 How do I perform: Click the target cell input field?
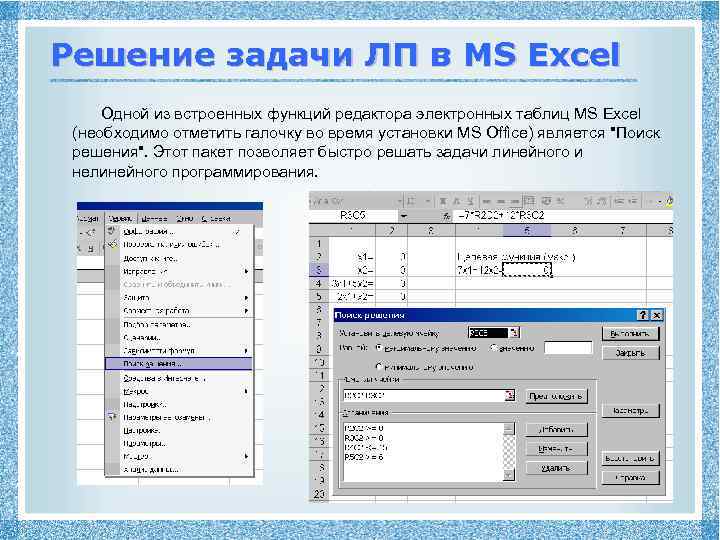coord(488,333)
